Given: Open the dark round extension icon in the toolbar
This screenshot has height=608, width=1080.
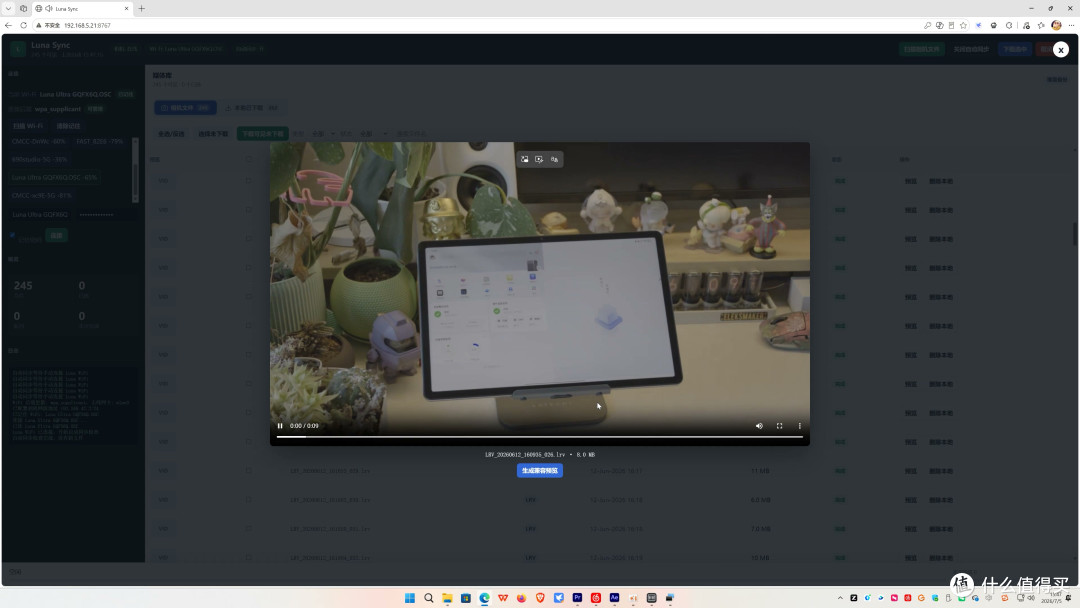Looking at the screenshot, I should (993, 25).
